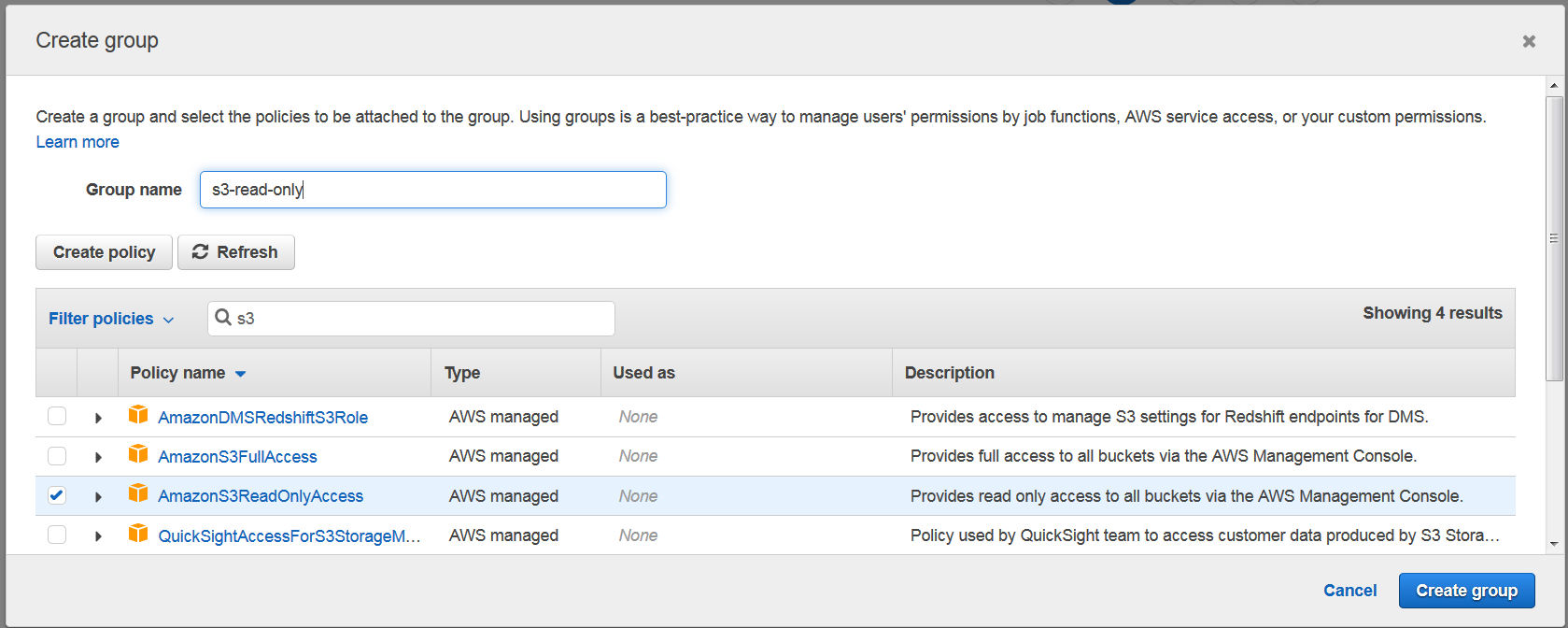Click the Create group button
1568x628 pixels.
pos(1466,591)
